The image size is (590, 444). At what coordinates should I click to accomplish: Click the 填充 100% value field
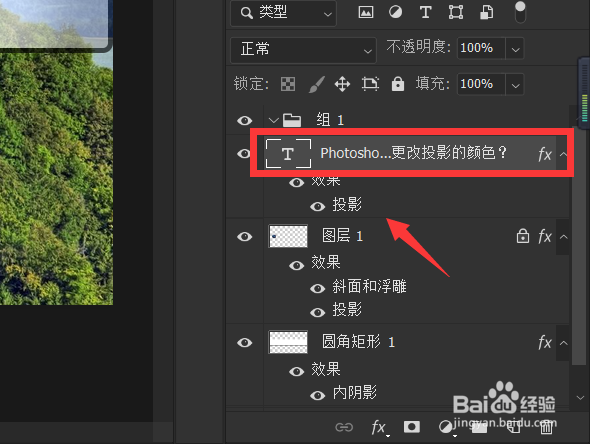[481, 84]
